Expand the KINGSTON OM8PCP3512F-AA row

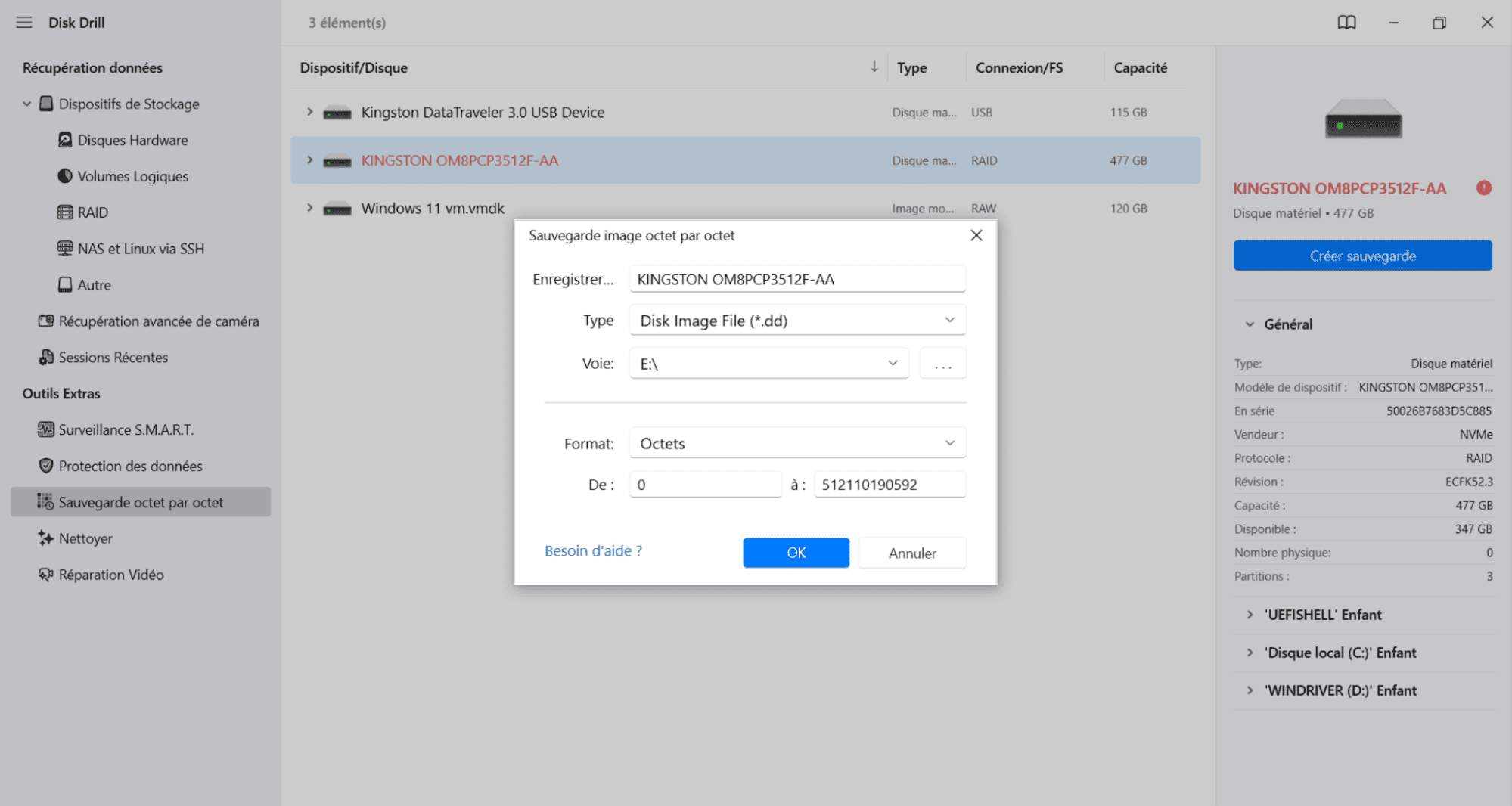coord(309,160)
